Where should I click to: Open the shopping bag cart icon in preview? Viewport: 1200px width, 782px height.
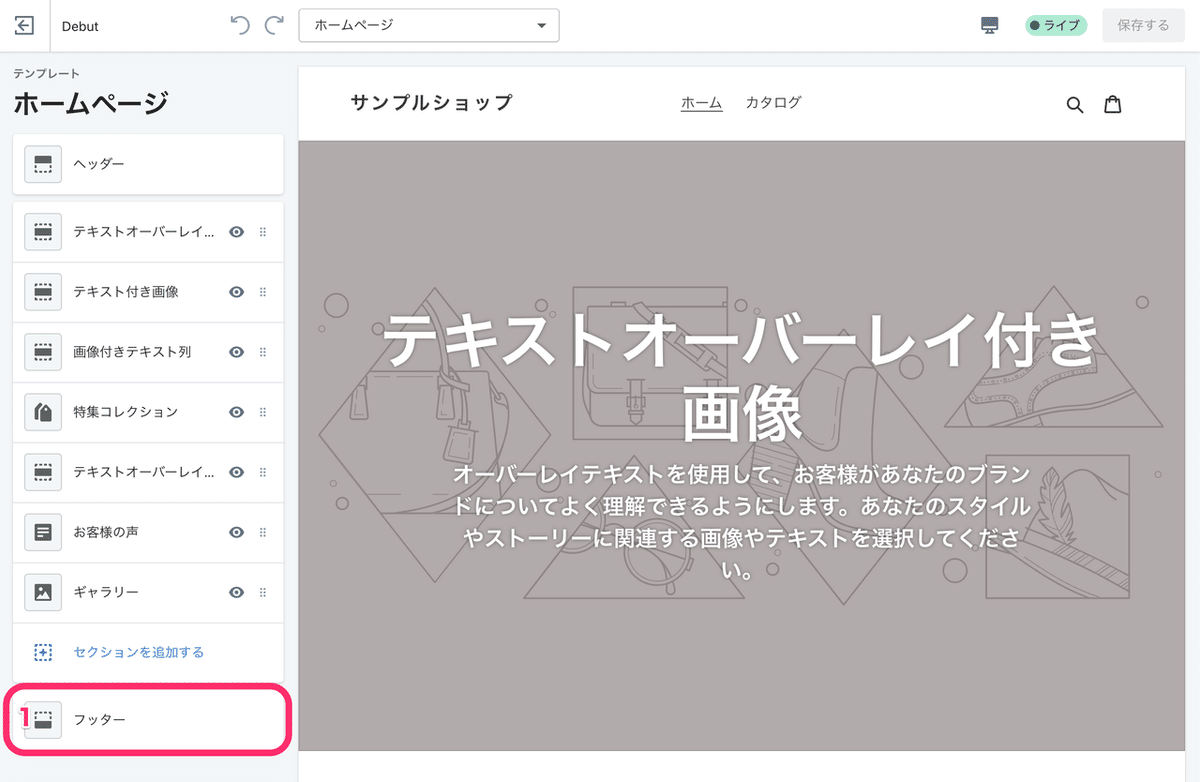point(1112,104)
